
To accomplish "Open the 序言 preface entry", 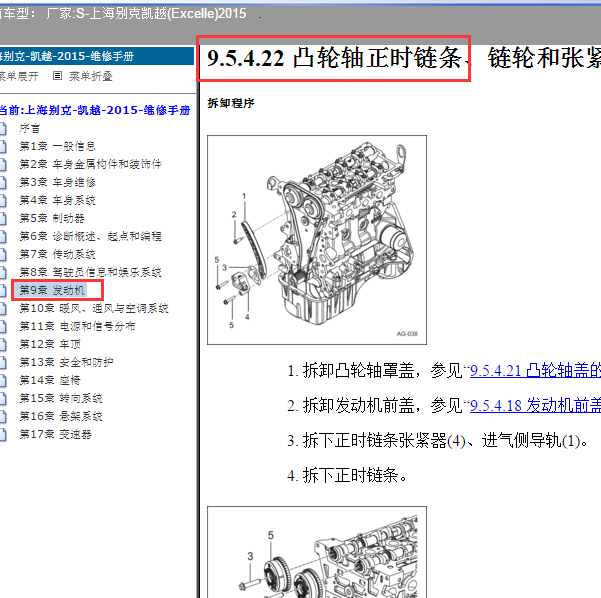I will (x=30, y=128).
